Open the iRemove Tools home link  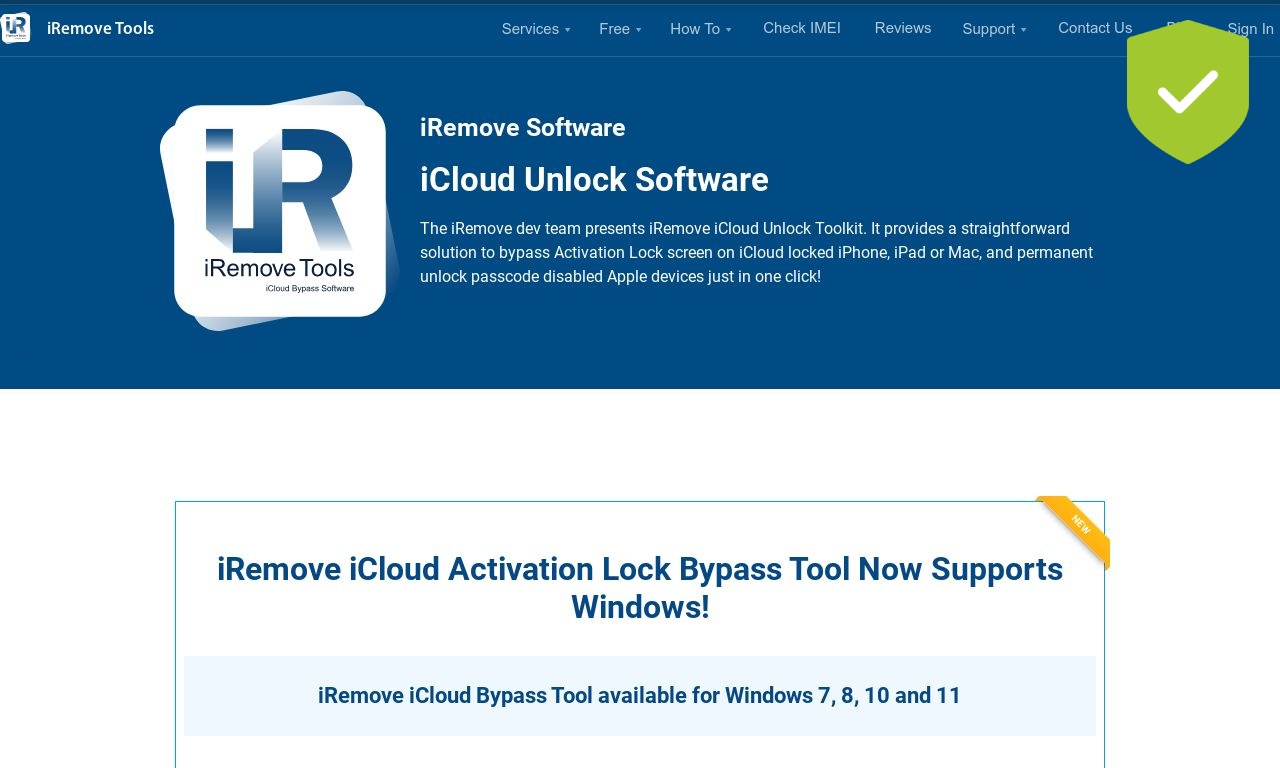100,28
